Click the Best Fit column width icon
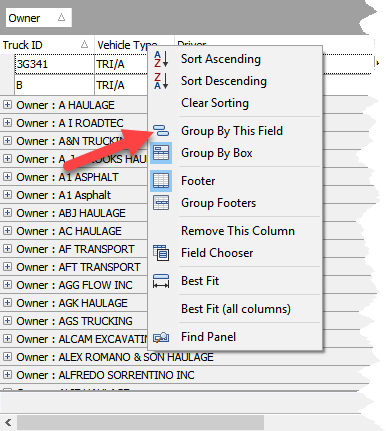The width and height of the screenshot is (386, 431). tap(161, 281)
